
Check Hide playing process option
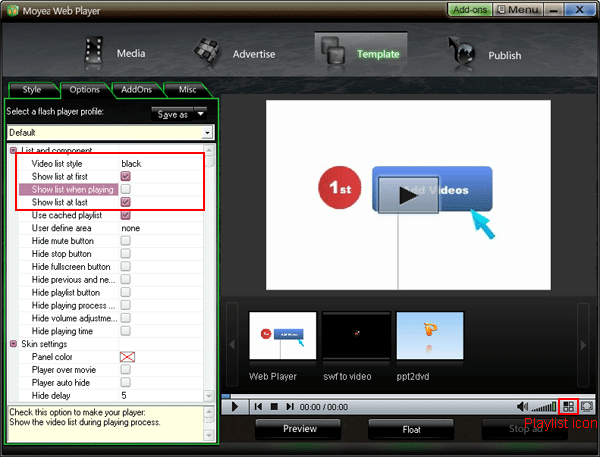[126, 305]
